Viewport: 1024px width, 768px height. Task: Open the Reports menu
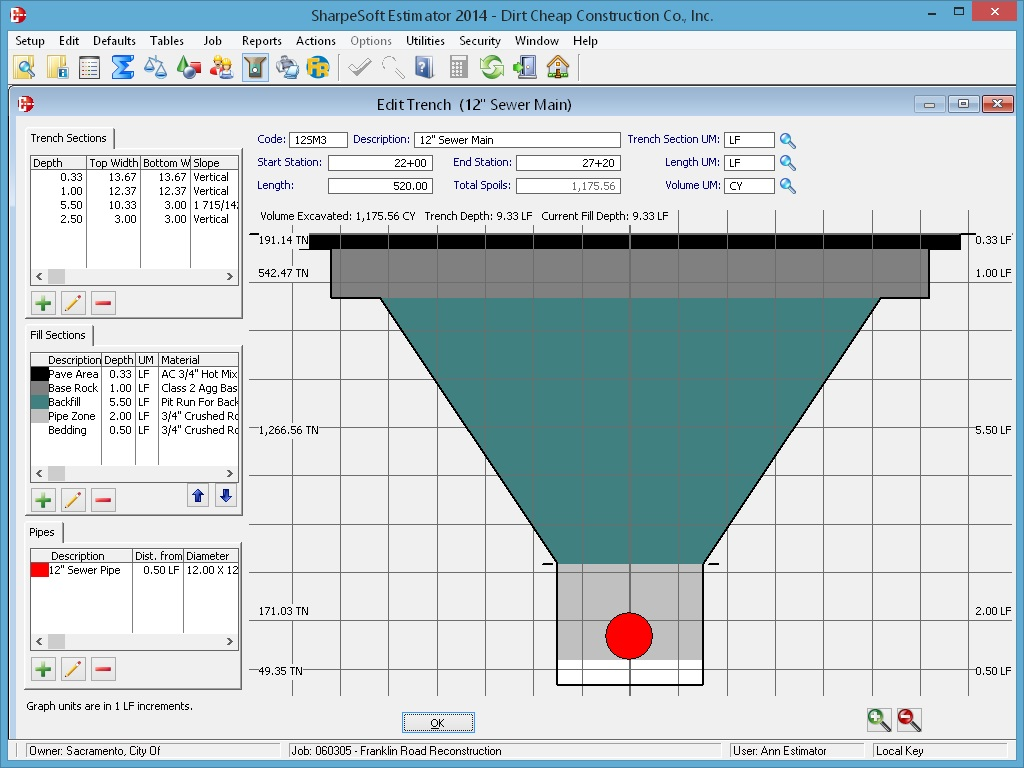pyautogui.click(x=261, y=41)
